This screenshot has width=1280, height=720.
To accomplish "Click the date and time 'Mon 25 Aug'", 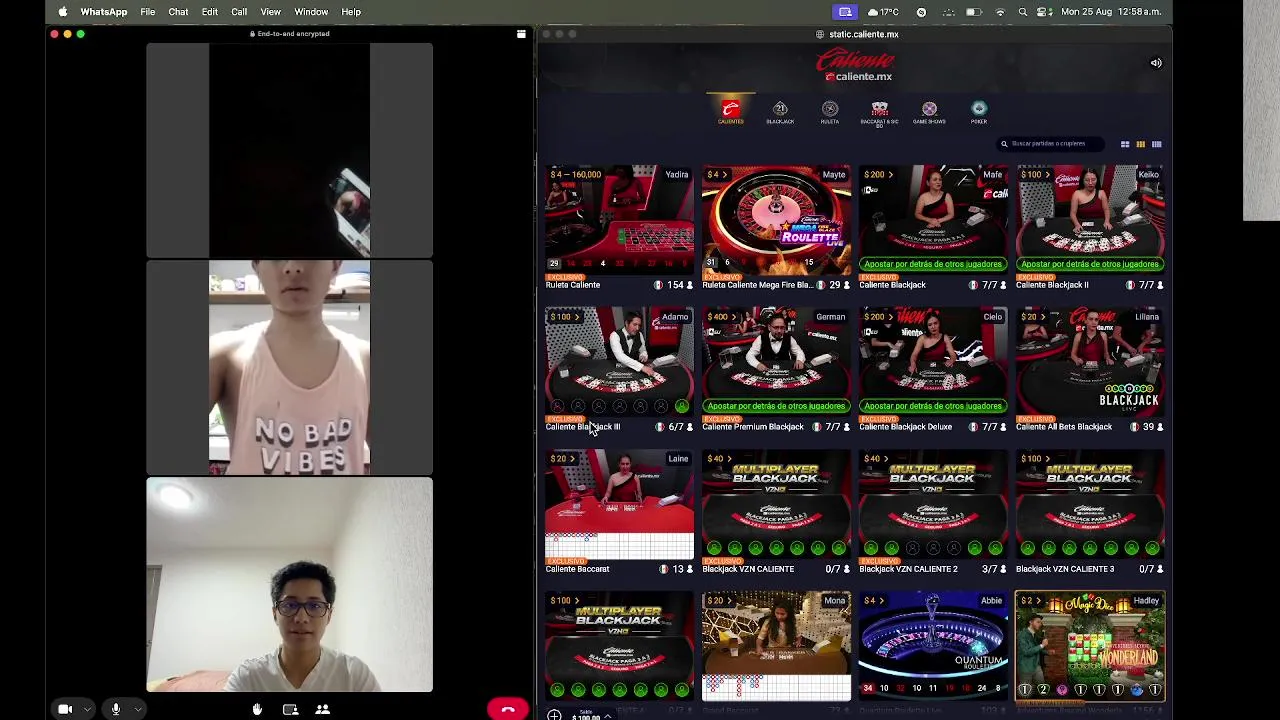I will coord(1110,12).
